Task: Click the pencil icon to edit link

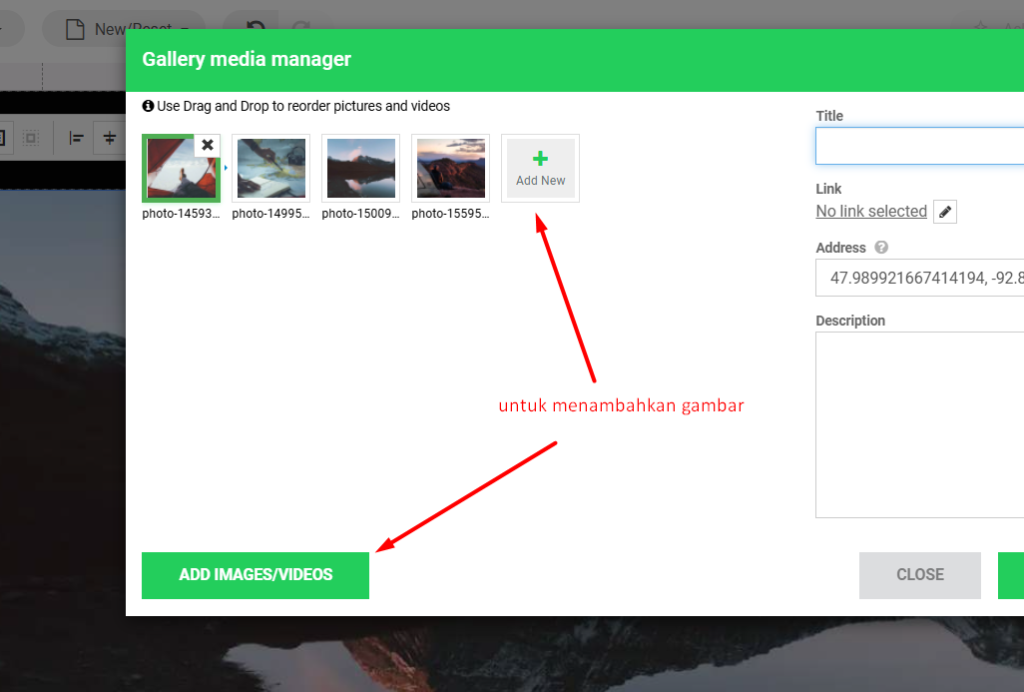Action: (x=945, y=212)
